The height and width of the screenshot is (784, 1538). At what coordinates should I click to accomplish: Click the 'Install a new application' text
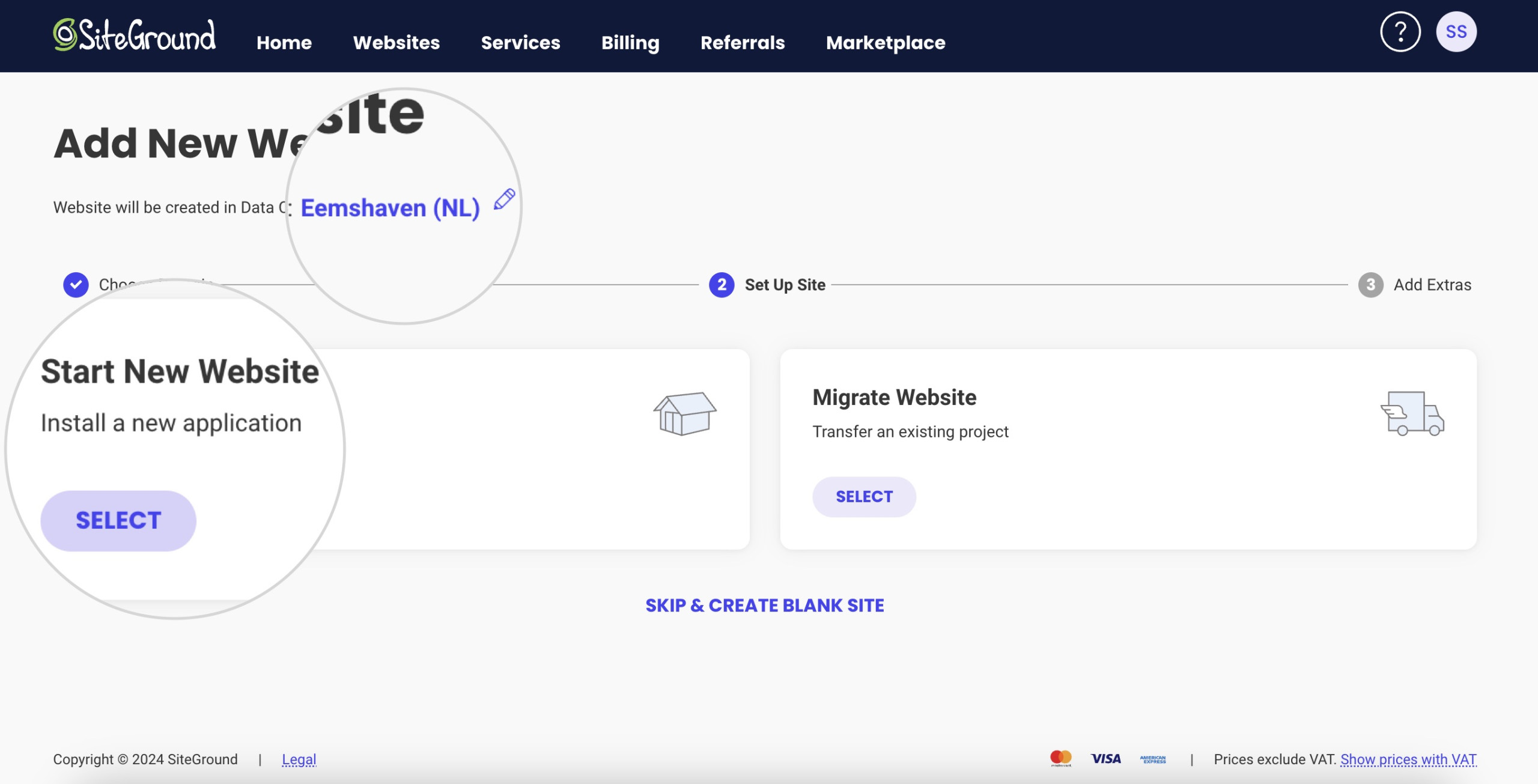pyautogui.click(x=171, y=424)
